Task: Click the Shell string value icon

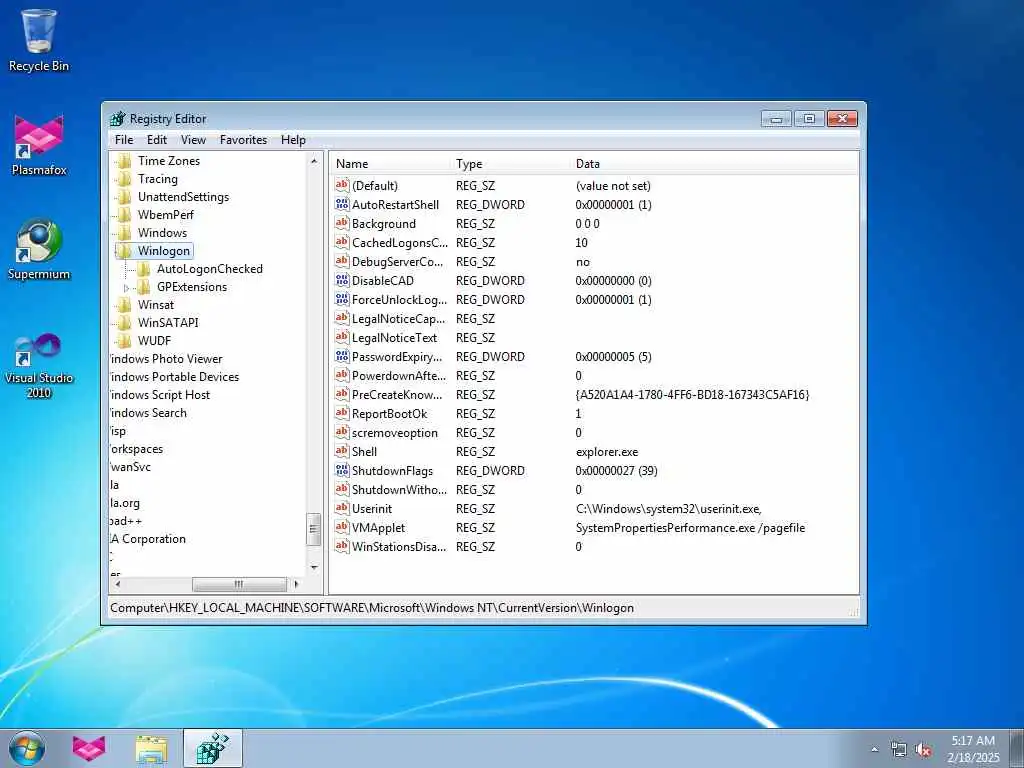Action: pyautogui.click(x=342, y=451)
